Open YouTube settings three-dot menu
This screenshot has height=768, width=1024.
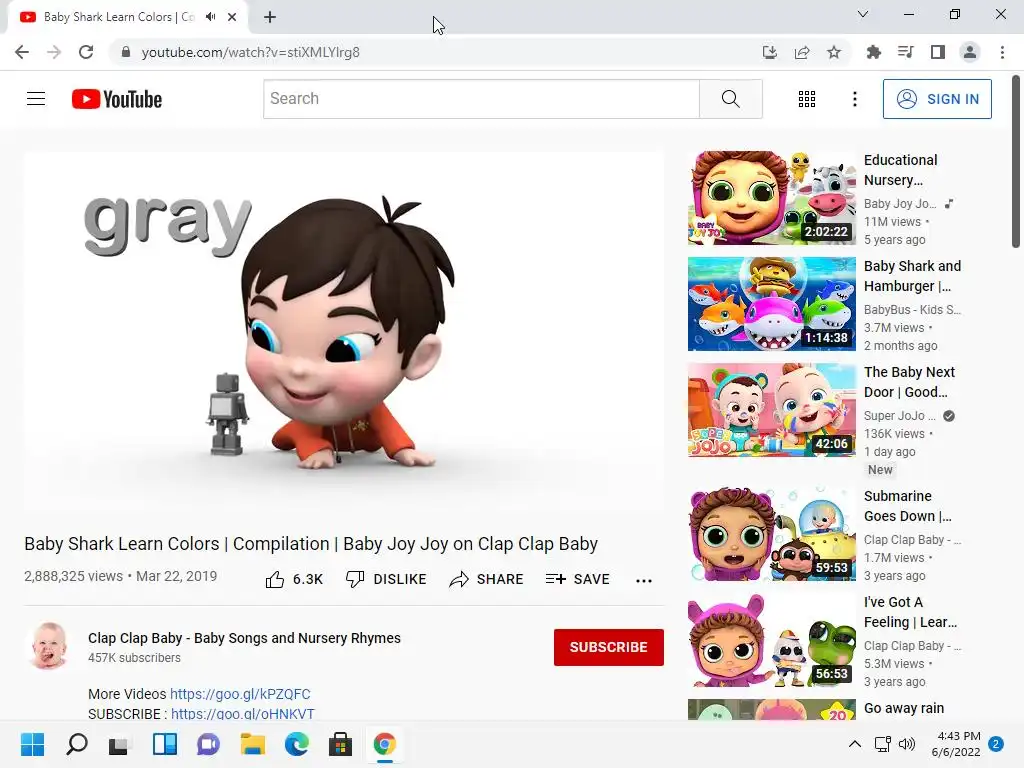click(x=854, y=99)
